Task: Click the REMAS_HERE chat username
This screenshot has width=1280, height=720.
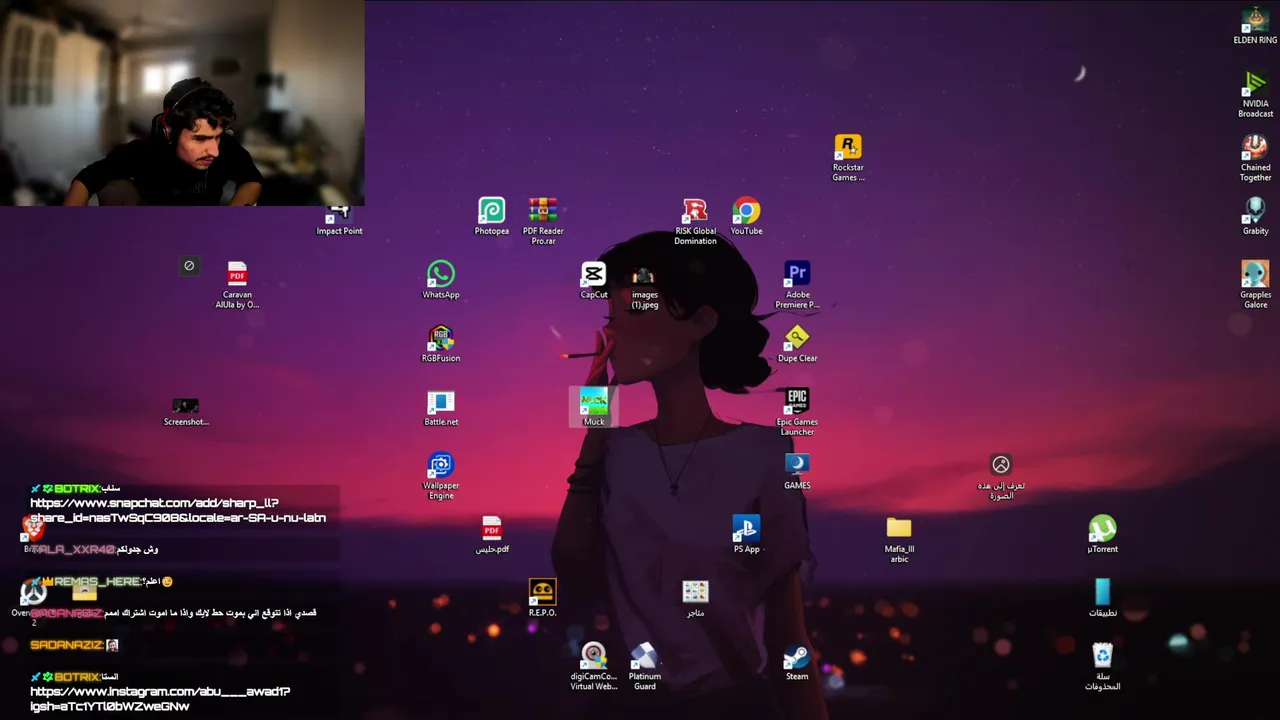Action: tap(97, 581)
